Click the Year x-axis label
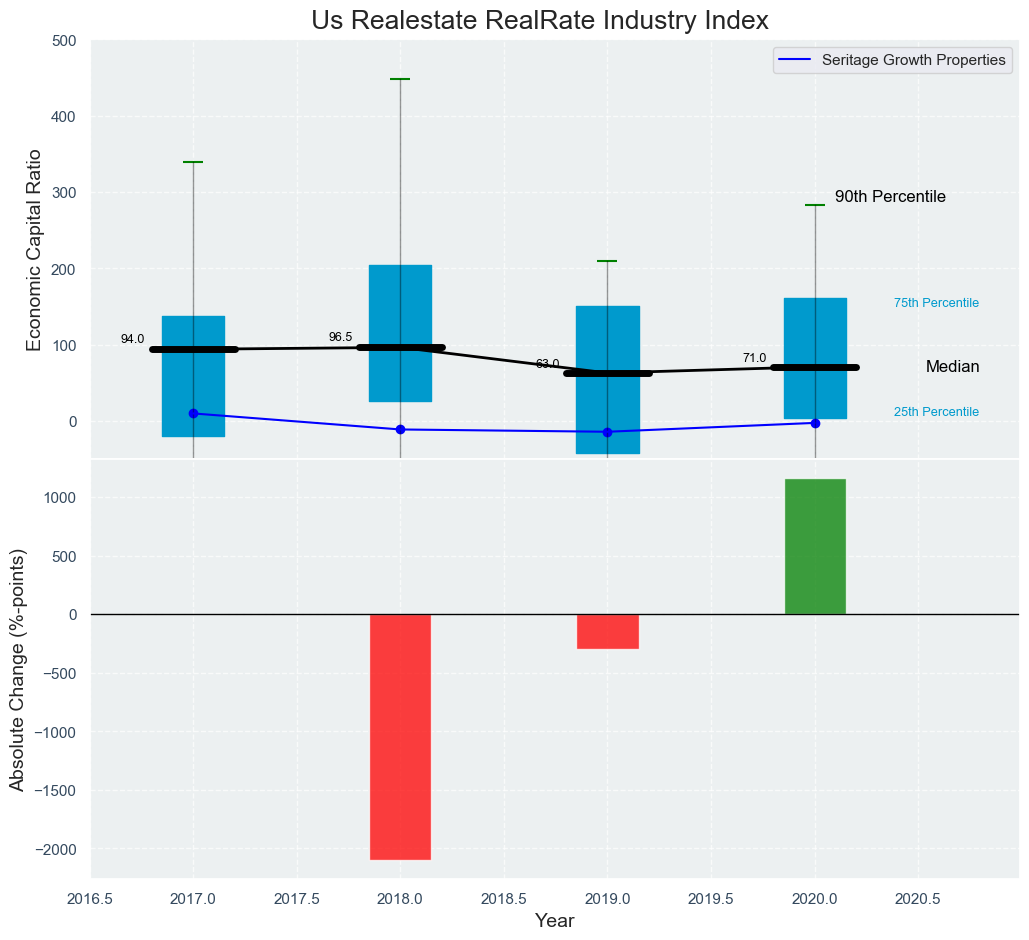1029x940 pixels. tap(554, 921)
